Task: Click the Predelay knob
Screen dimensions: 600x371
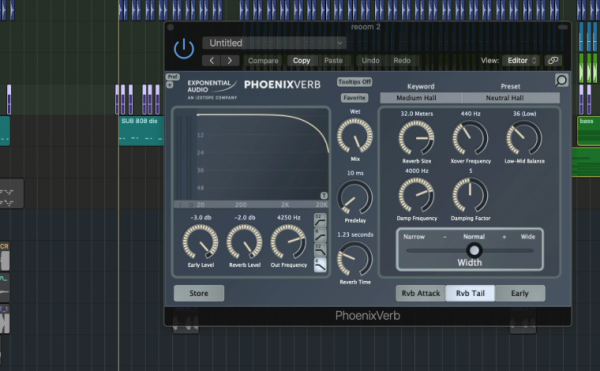Action: click(355, 198)
